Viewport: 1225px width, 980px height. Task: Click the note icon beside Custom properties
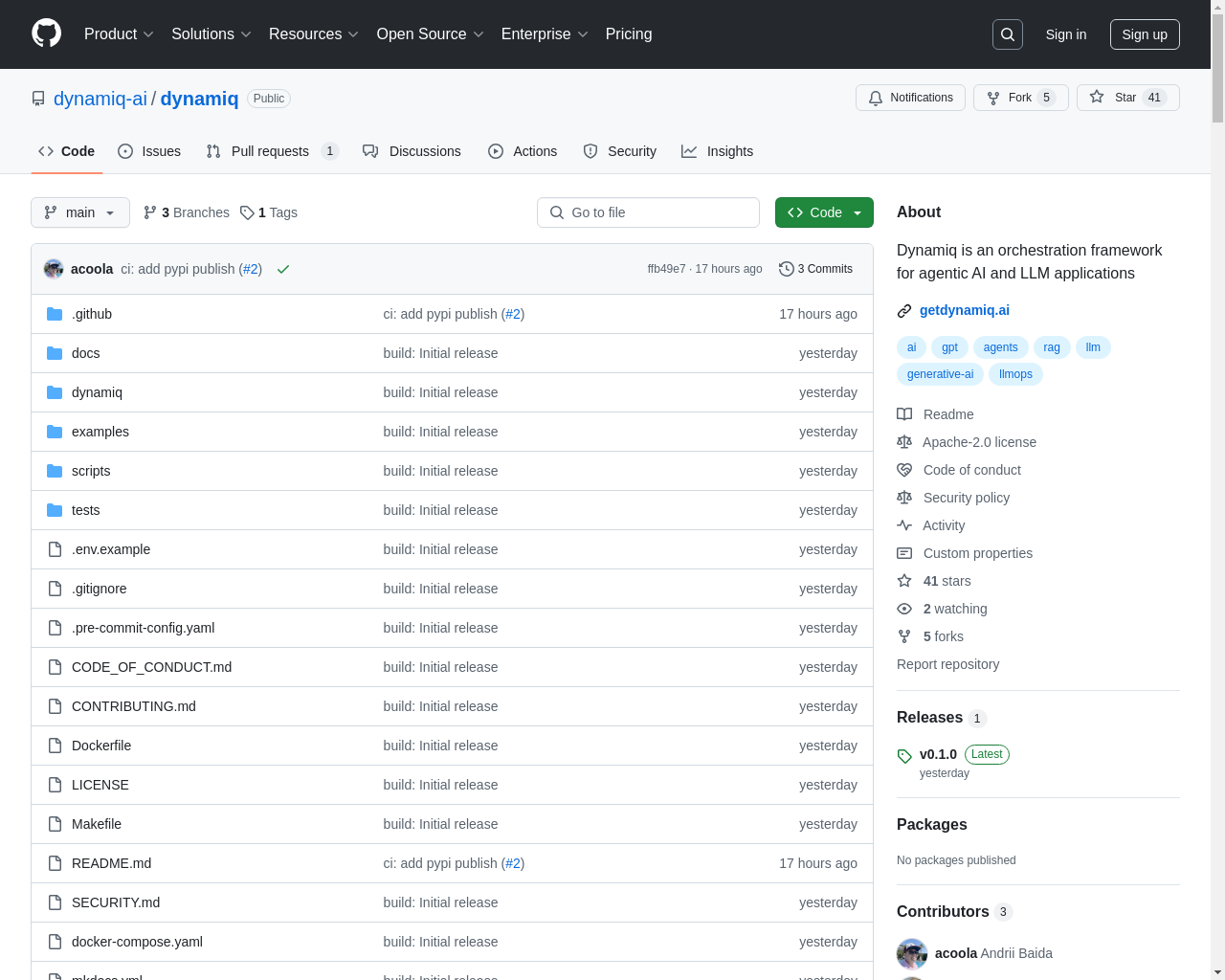click(904, 553)
